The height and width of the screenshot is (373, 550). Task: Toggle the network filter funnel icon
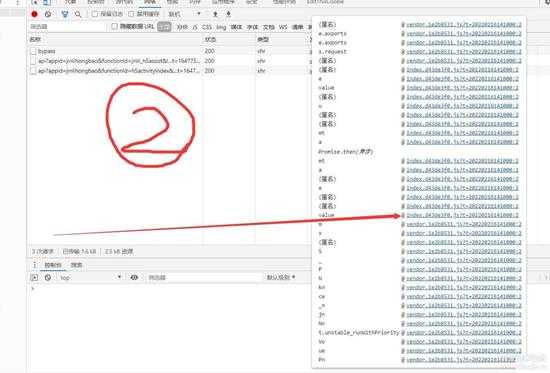(x=65, y=14)
